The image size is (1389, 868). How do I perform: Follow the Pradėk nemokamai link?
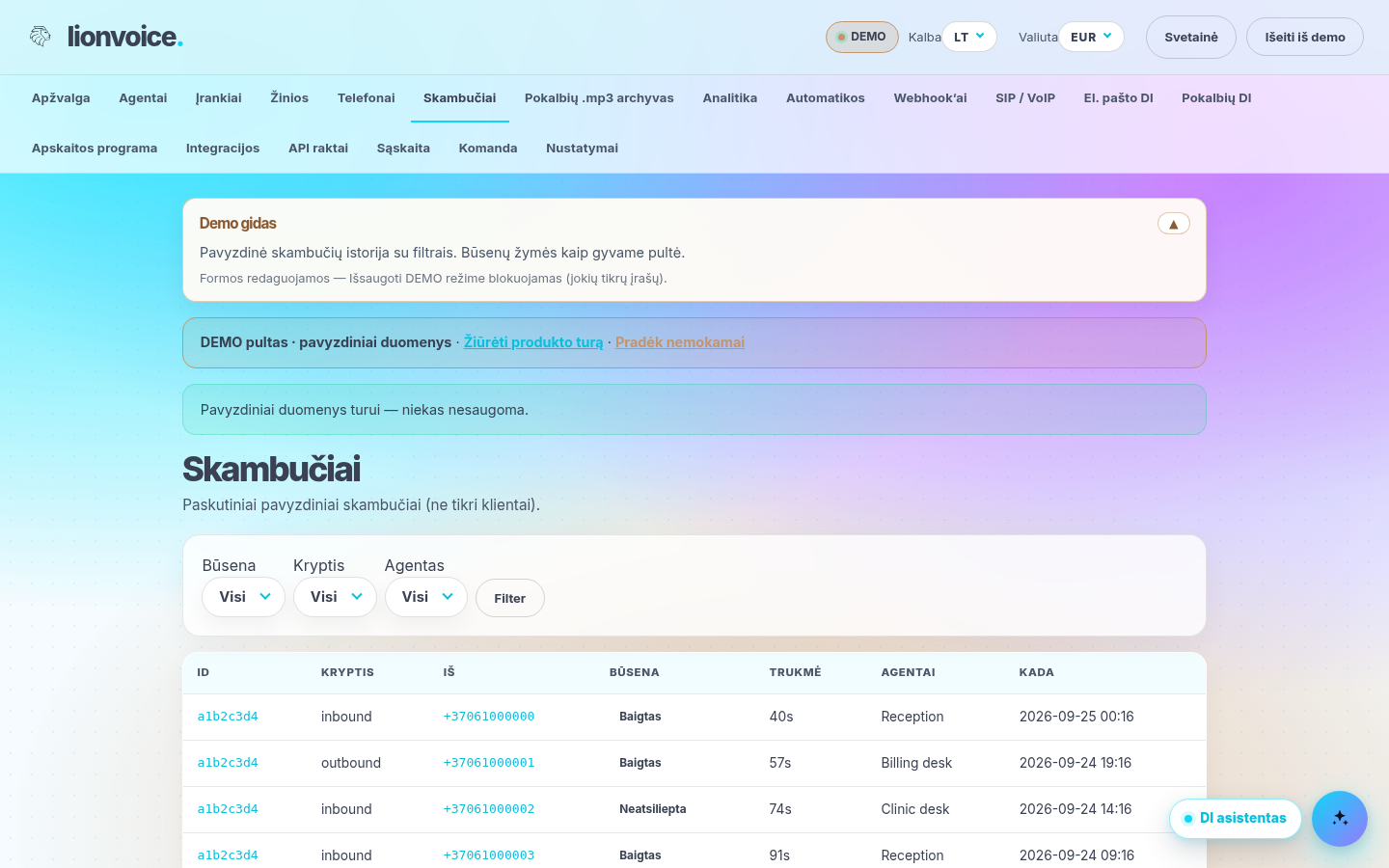(x=680, y=342)
